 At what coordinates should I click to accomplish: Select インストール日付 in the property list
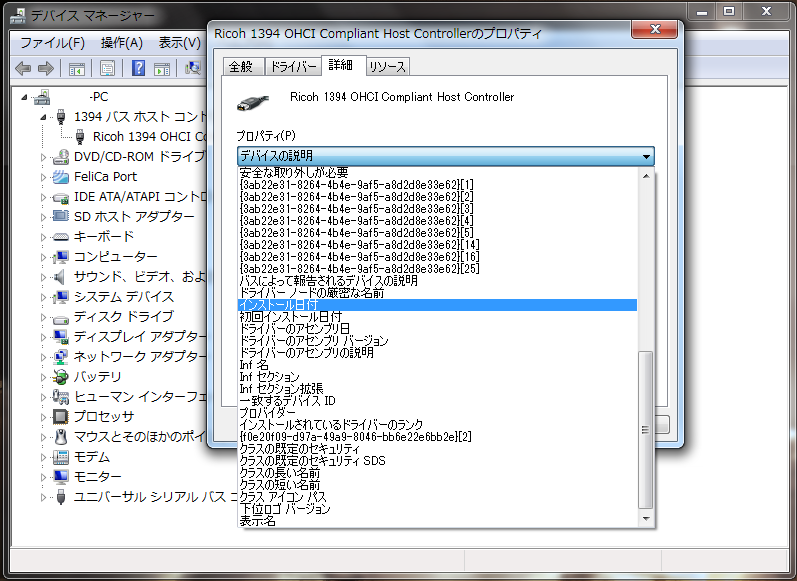tap(437, 304)
